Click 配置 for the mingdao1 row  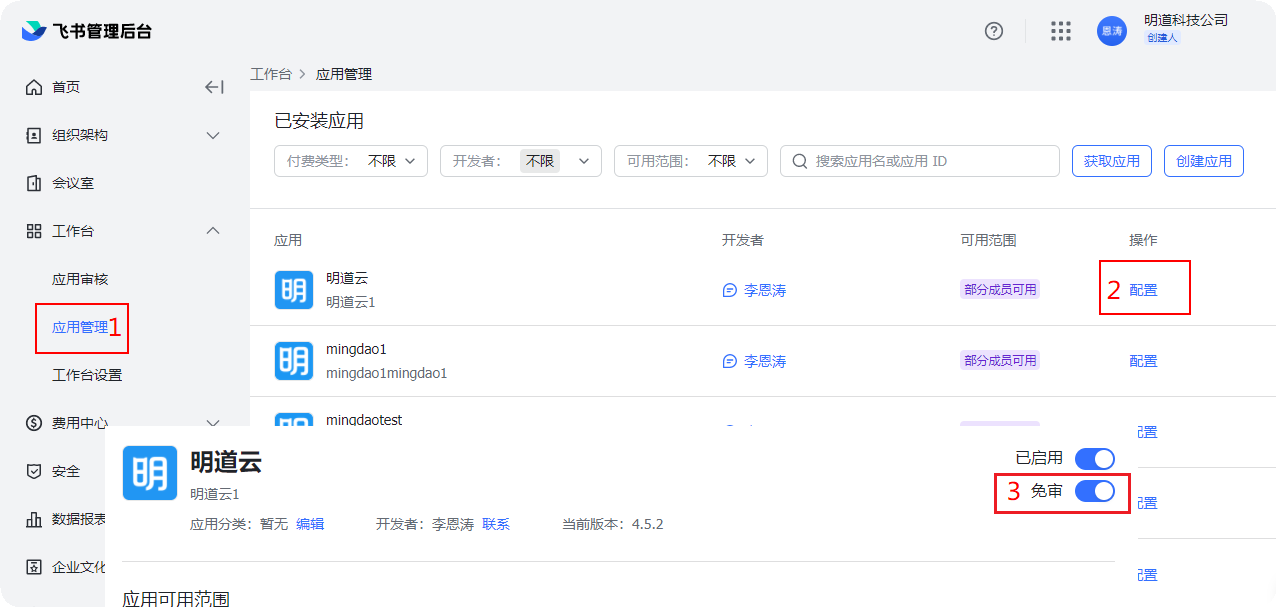pos(1143,361)
